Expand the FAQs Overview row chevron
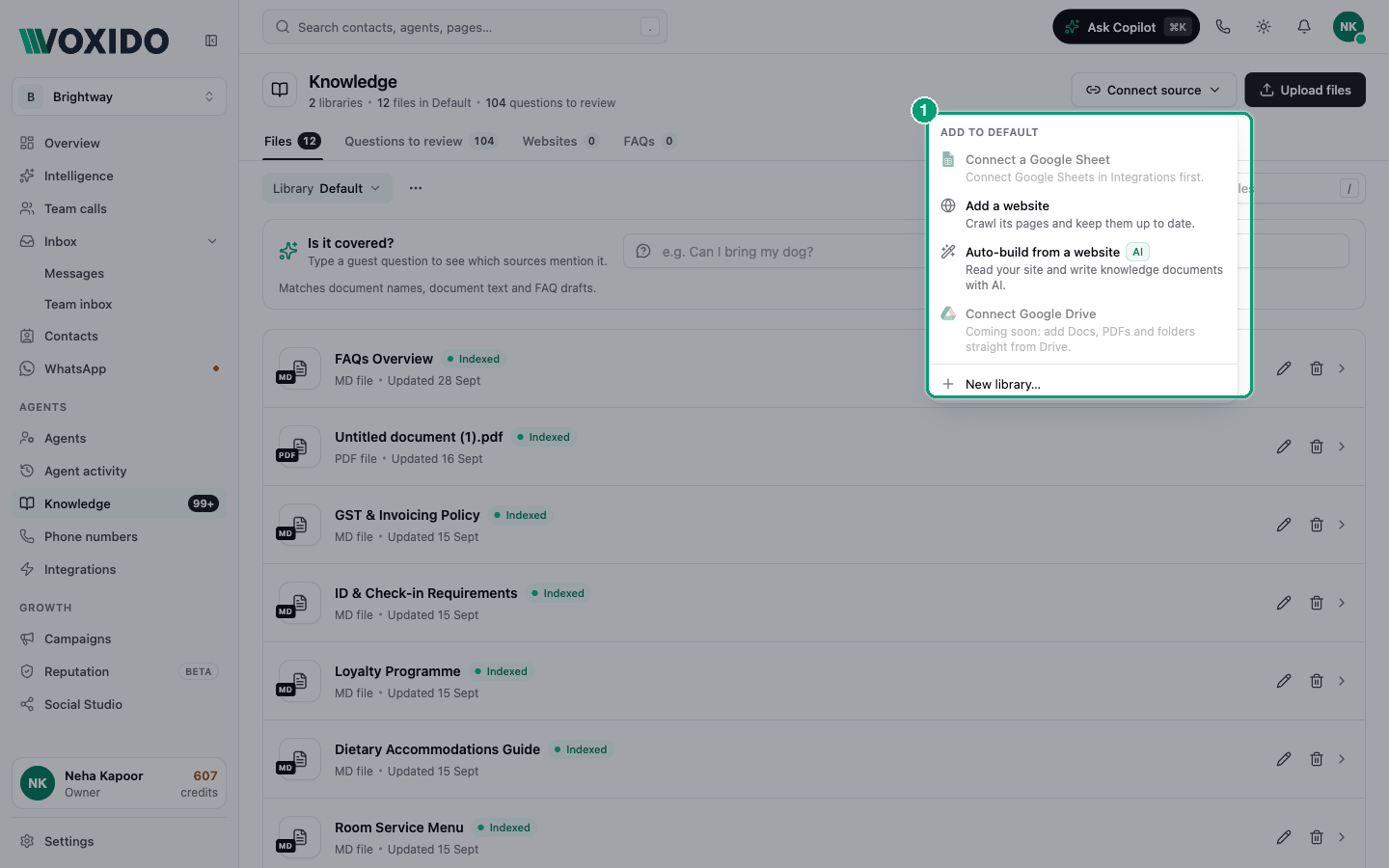Screen dimensions: 1389x868 [x=1342, y=368]
